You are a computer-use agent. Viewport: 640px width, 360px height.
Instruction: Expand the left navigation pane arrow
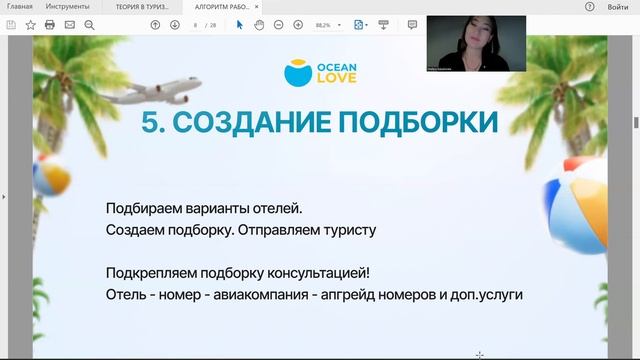(x=4, y=197)
